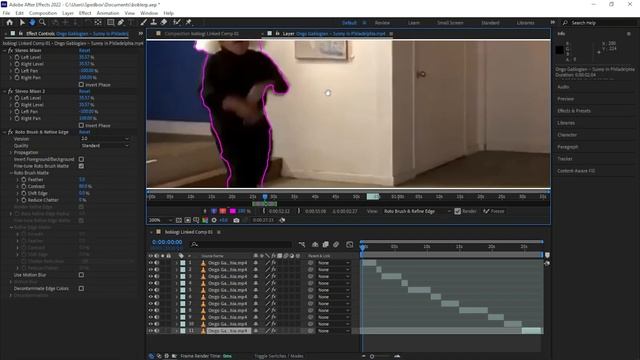
Task: Open the Effects & Presets panel
Action: (x=574, y=111)
